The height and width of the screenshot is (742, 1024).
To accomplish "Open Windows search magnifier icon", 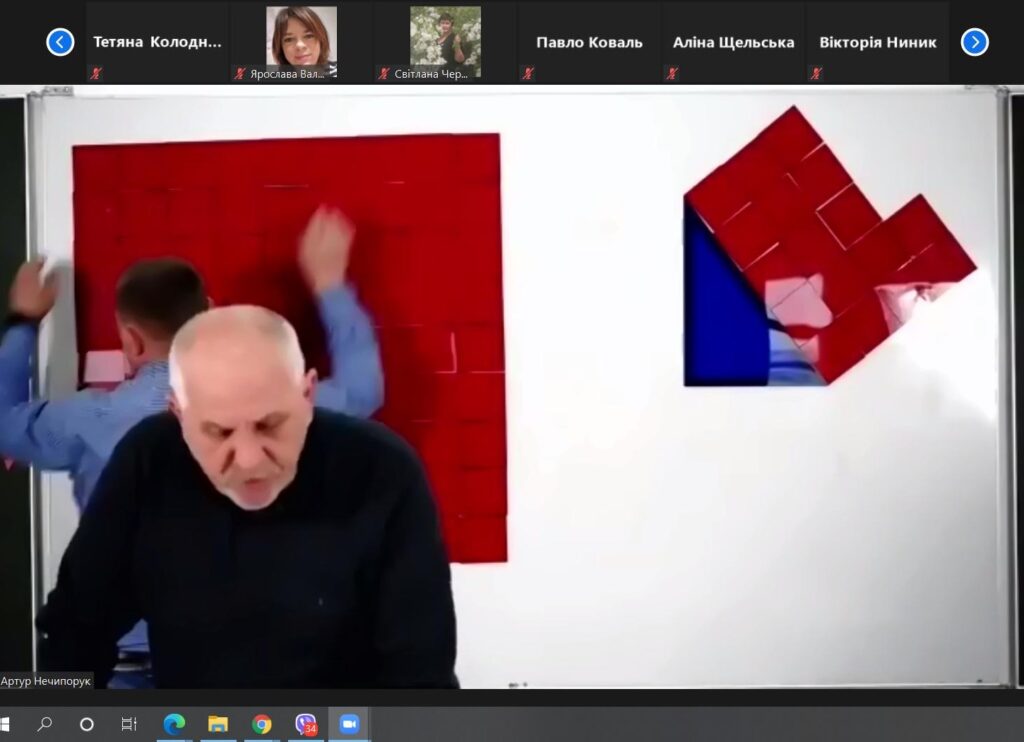I will click(44, 724).
